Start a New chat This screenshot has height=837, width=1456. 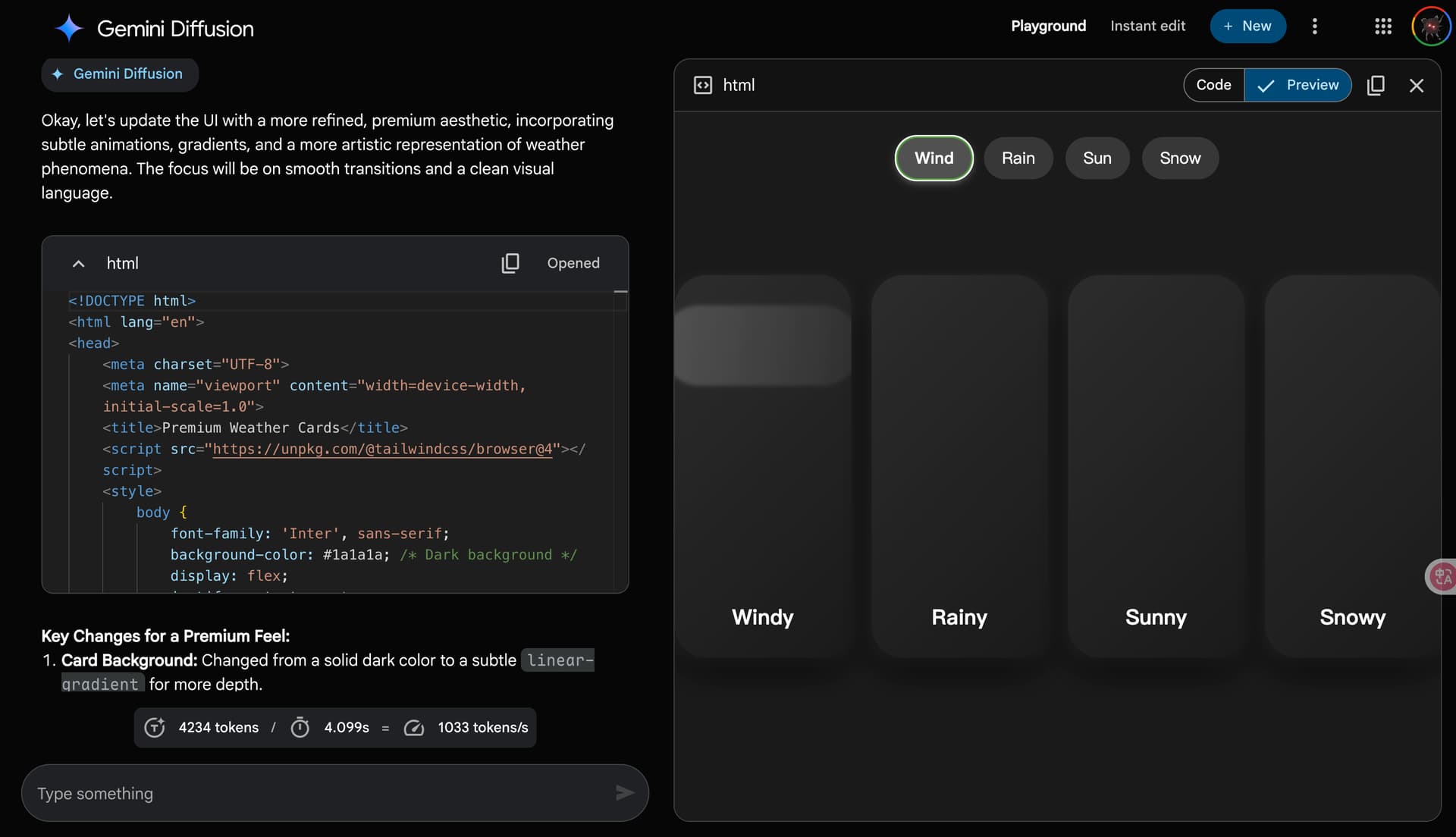tap(1247, 26)
